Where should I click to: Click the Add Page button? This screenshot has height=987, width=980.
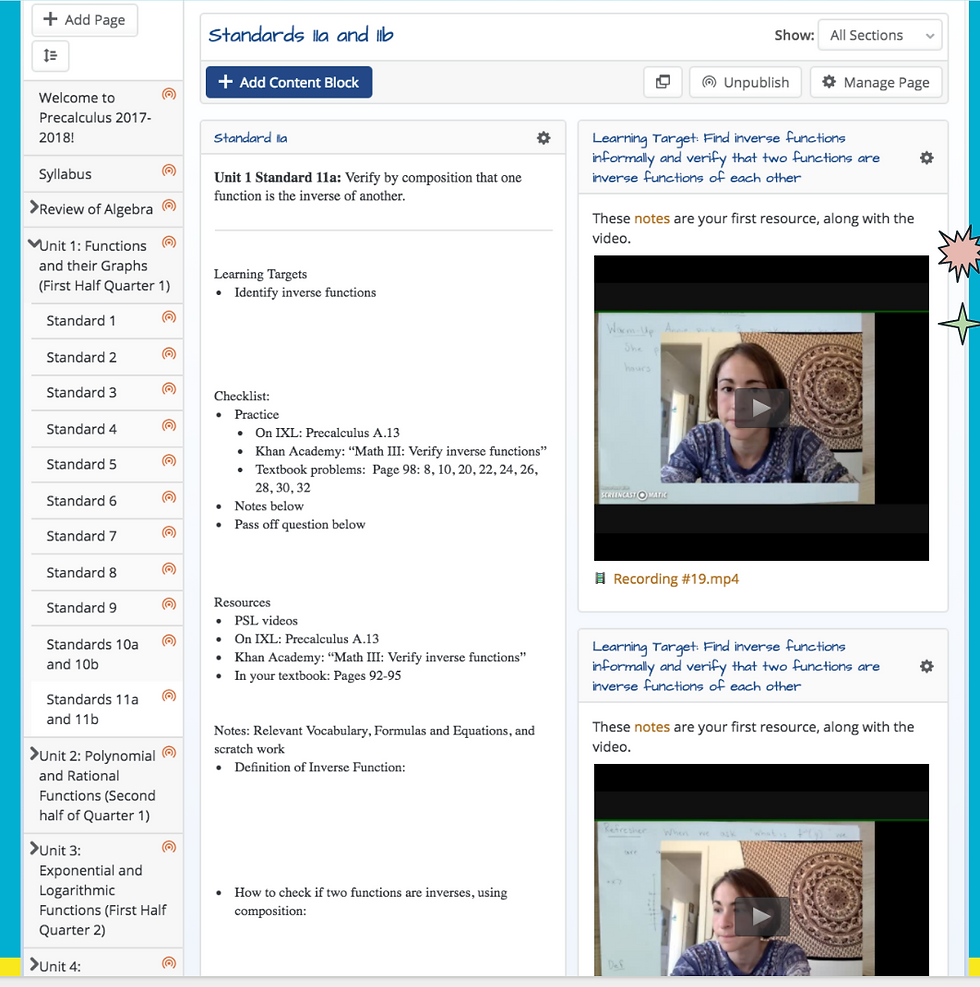[x=84, y=20]
